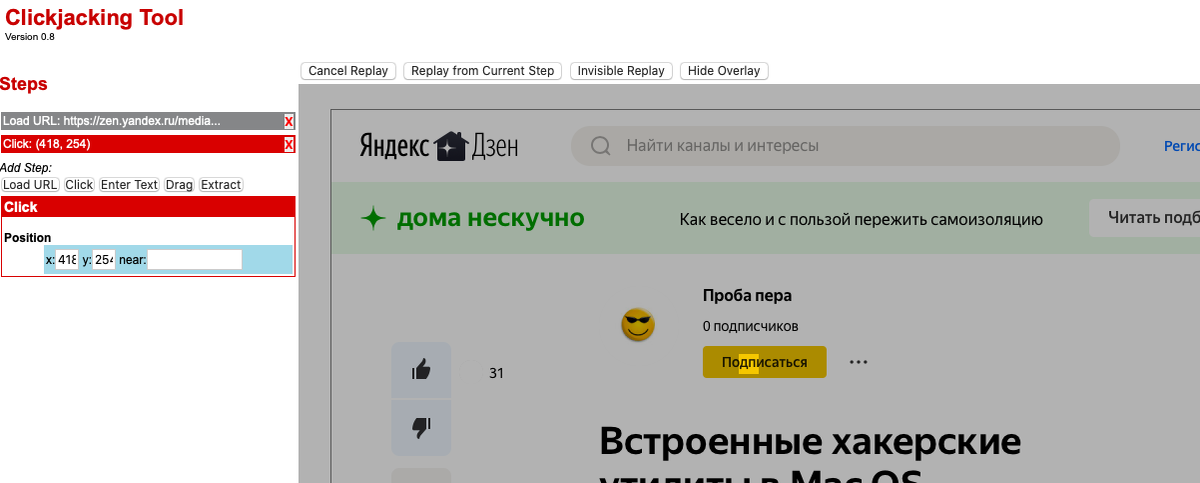Click the Clickjacking Tool title
This screenshot has width=1200, height=483.
(95, 17)
